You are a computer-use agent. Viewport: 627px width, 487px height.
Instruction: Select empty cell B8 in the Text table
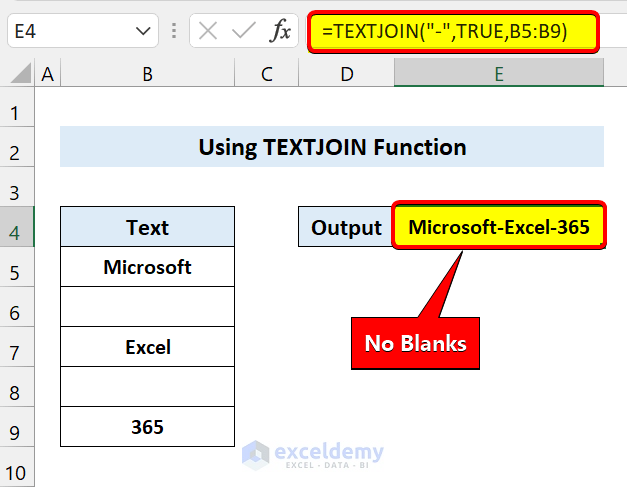pyautogui.click(x=147, y=387)
